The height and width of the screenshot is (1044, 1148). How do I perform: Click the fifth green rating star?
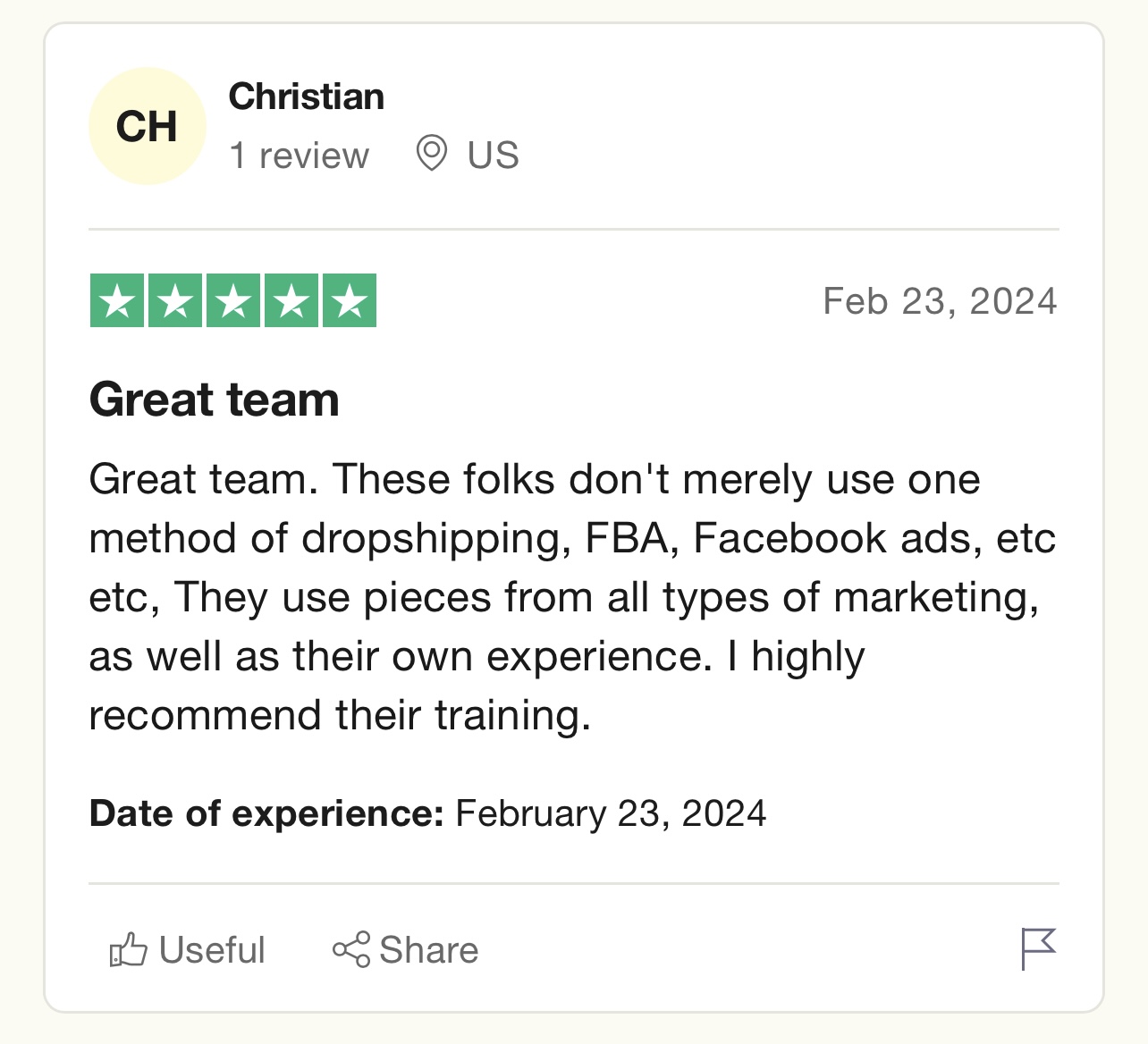pos(350,300)
